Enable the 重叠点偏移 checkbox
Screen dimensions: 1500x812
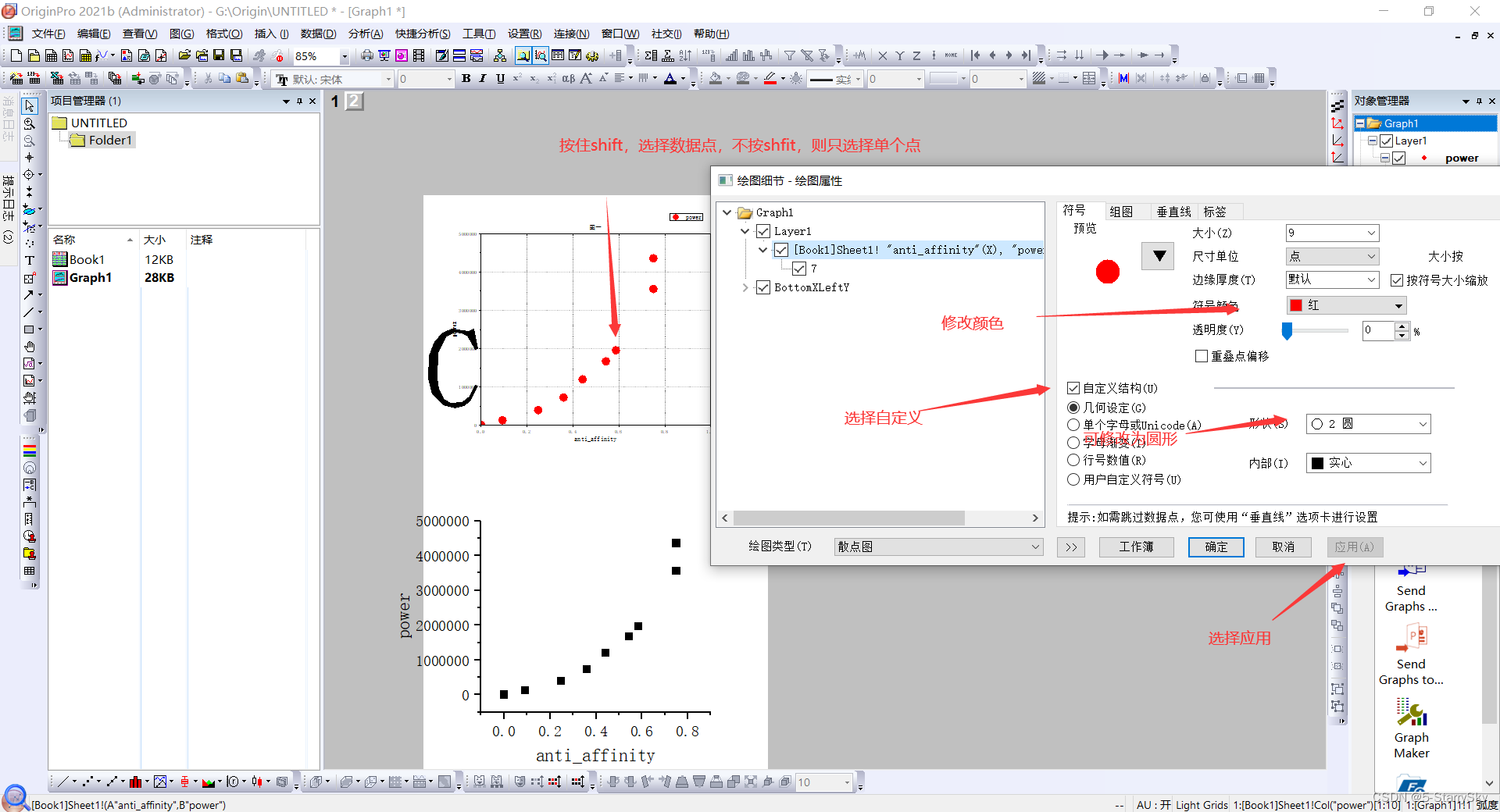pyautogui.click(x=1202, y=356)
